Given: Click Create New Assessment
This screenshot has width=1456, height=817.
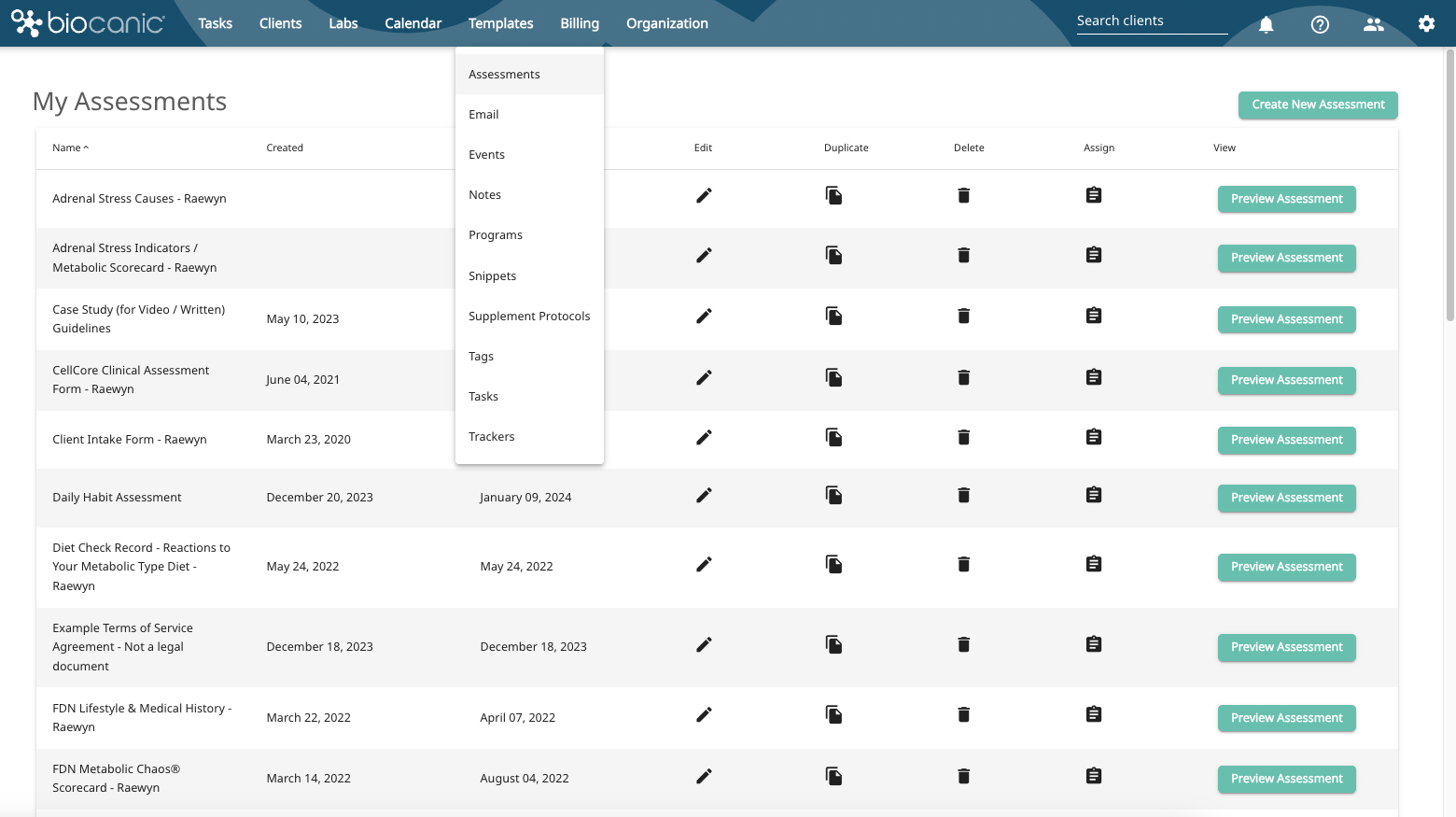Looking at the screenshot, I should tap(1317, 105).
